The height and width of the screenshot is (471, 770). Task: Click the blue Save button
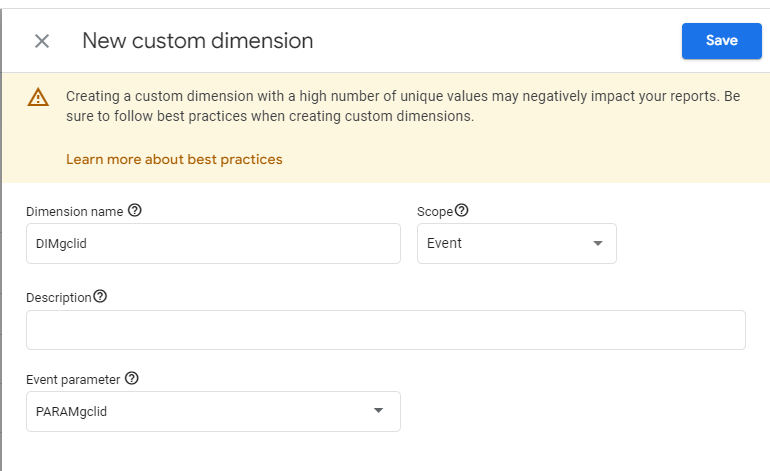(721, 41)
